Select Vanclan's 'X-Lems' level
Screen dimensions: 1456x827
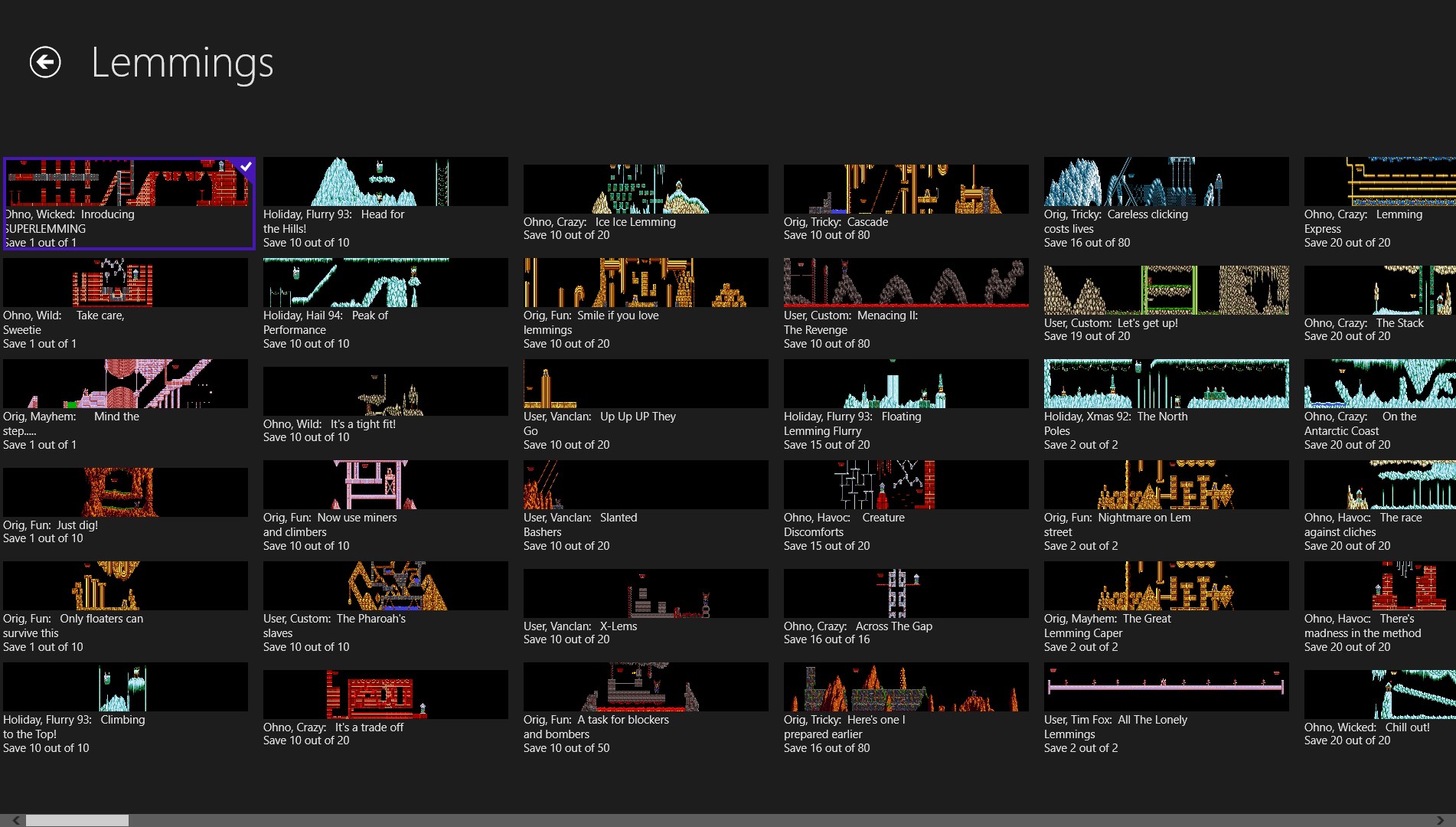[646, 607]
